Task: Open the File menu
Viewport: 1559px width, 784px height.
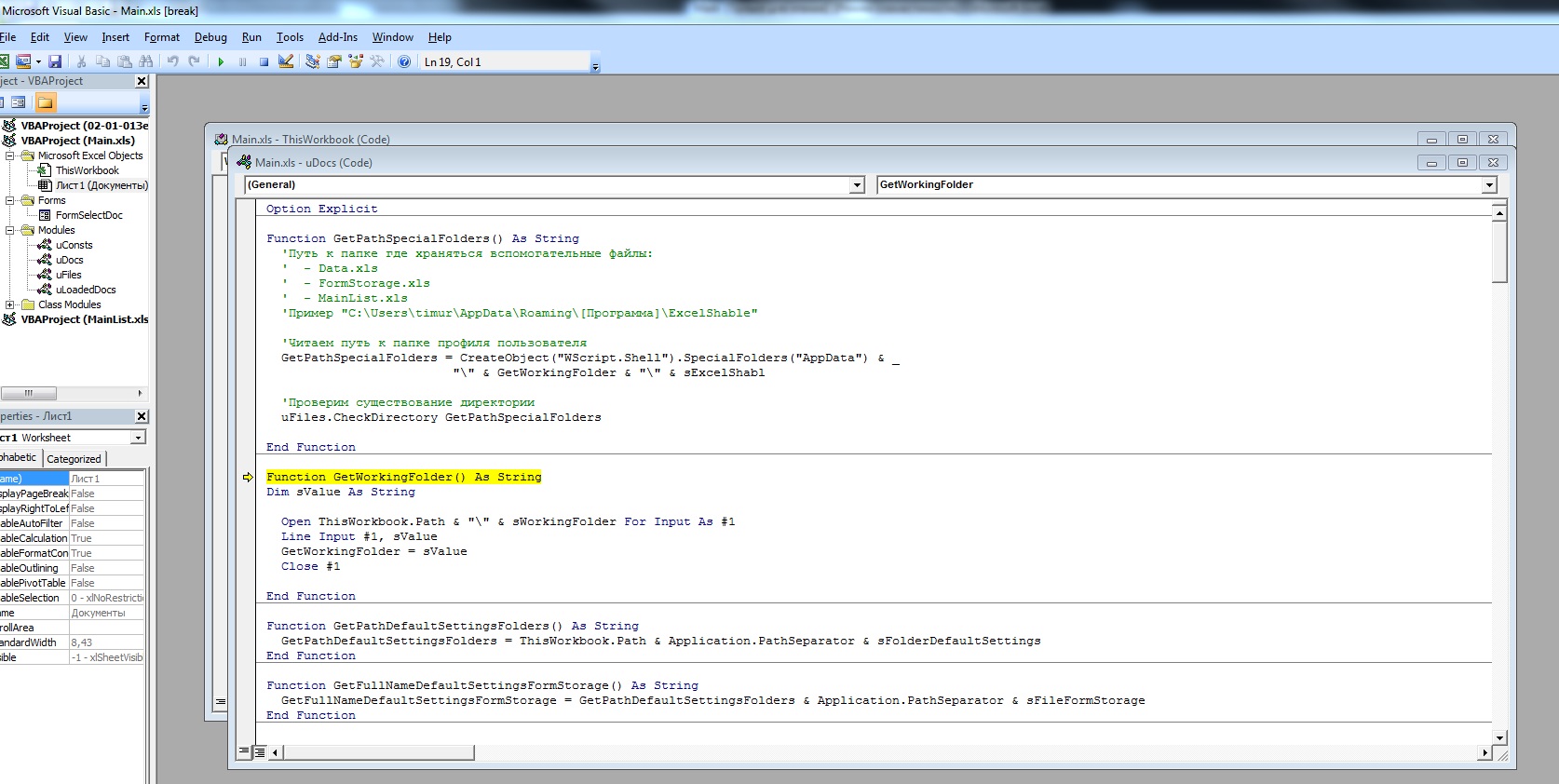Action: click(x=7, y=37)
